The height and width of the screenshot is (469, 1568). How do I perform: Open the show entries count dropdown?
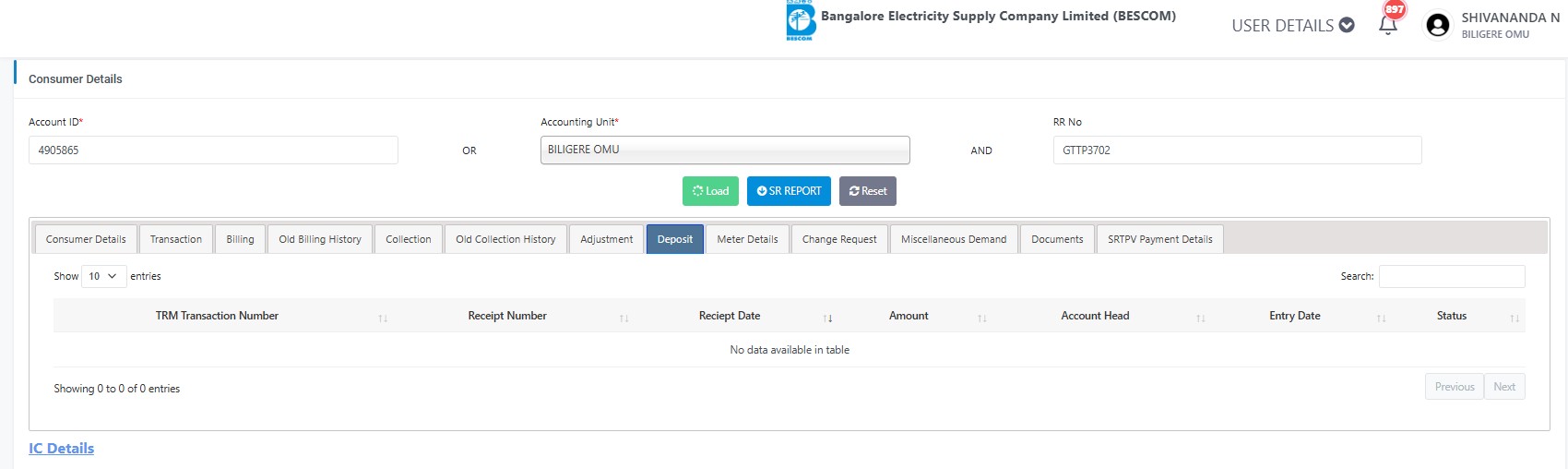pos(103,276)
